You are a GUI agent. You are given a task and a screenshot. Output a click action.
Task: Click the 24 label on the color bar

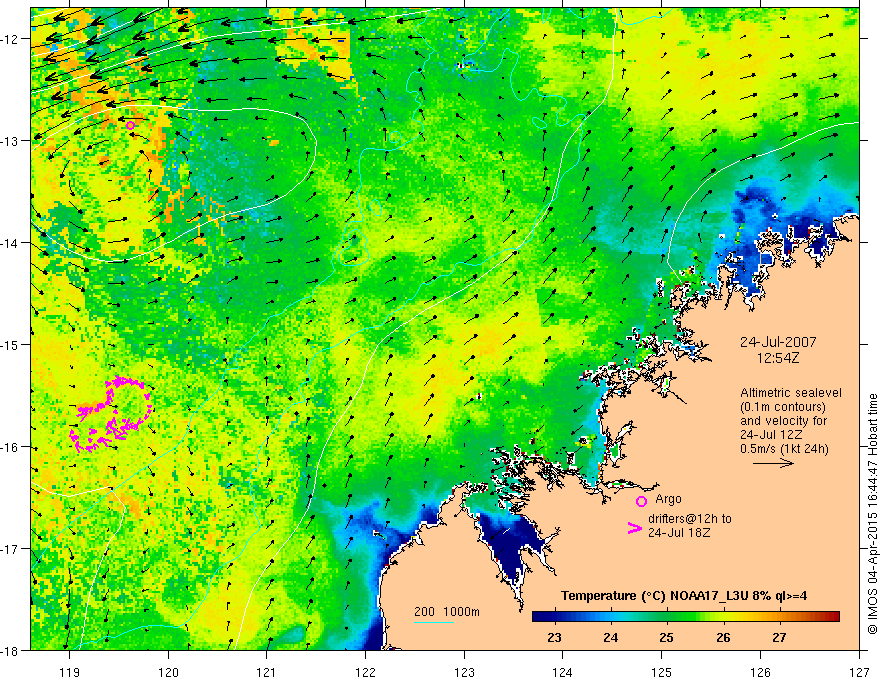(x=611, y=637)
